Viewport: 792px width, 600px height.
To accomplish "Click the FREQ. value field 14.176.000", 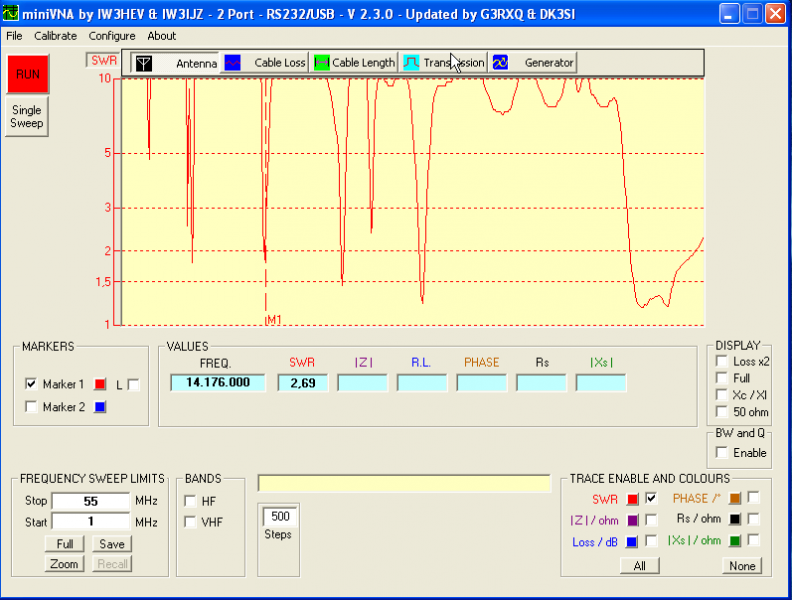I will coord(218,382).
